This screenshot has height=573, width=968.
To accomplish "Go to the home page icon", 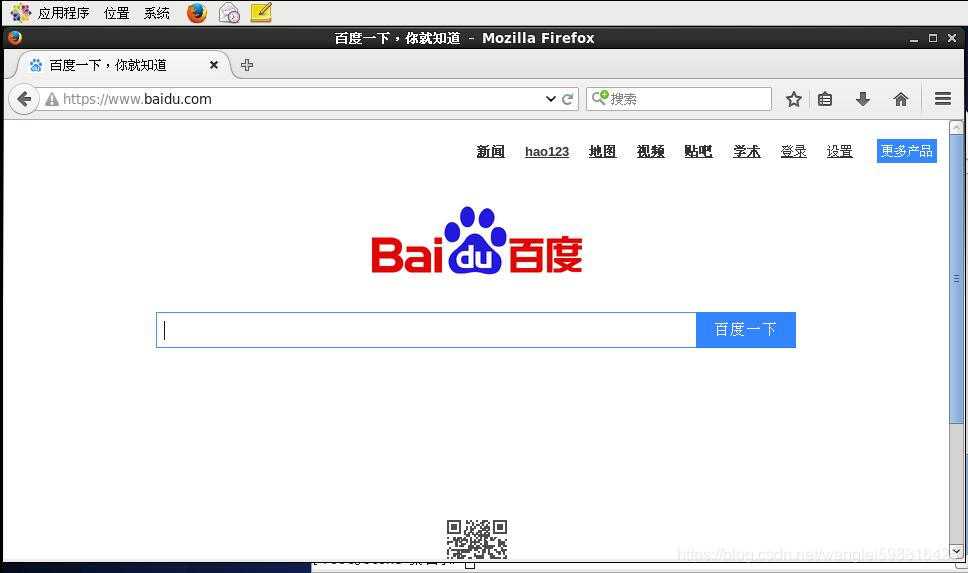I will click(901, 99).
